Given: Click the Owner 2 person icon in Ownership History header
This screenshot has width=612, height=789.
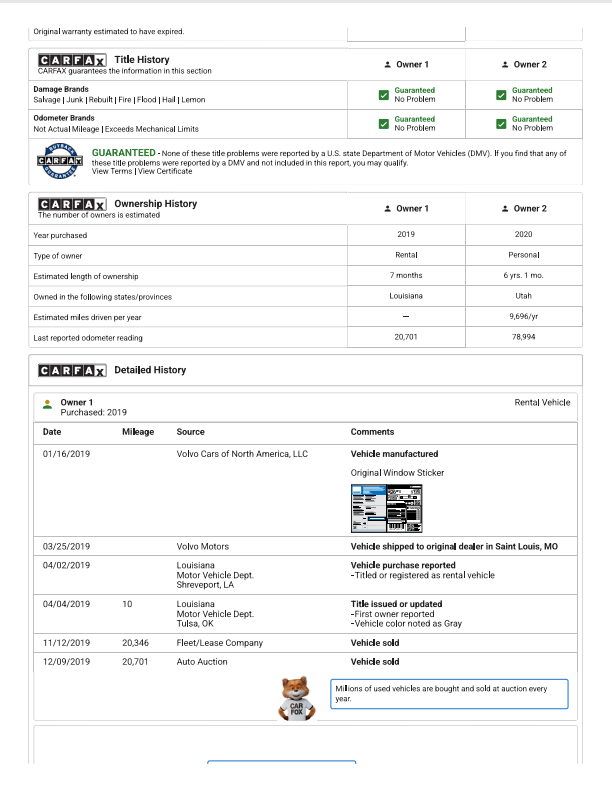Looking at the screenshot, I should tap(506, 209).
